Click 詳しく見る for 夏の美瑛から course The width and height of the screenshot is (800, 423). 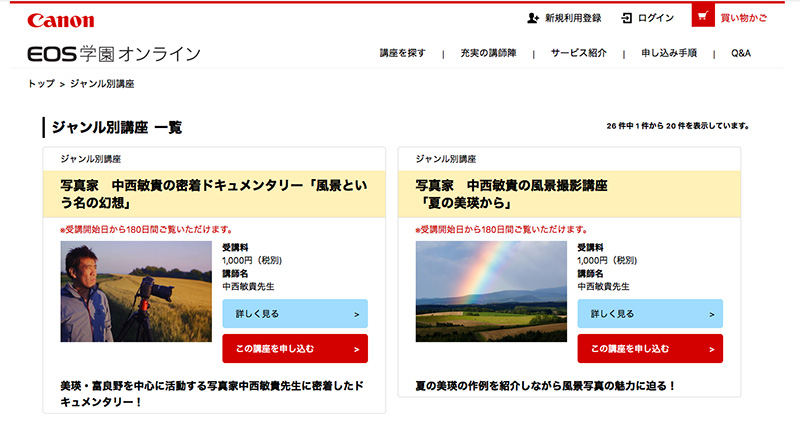coord(650,314)
